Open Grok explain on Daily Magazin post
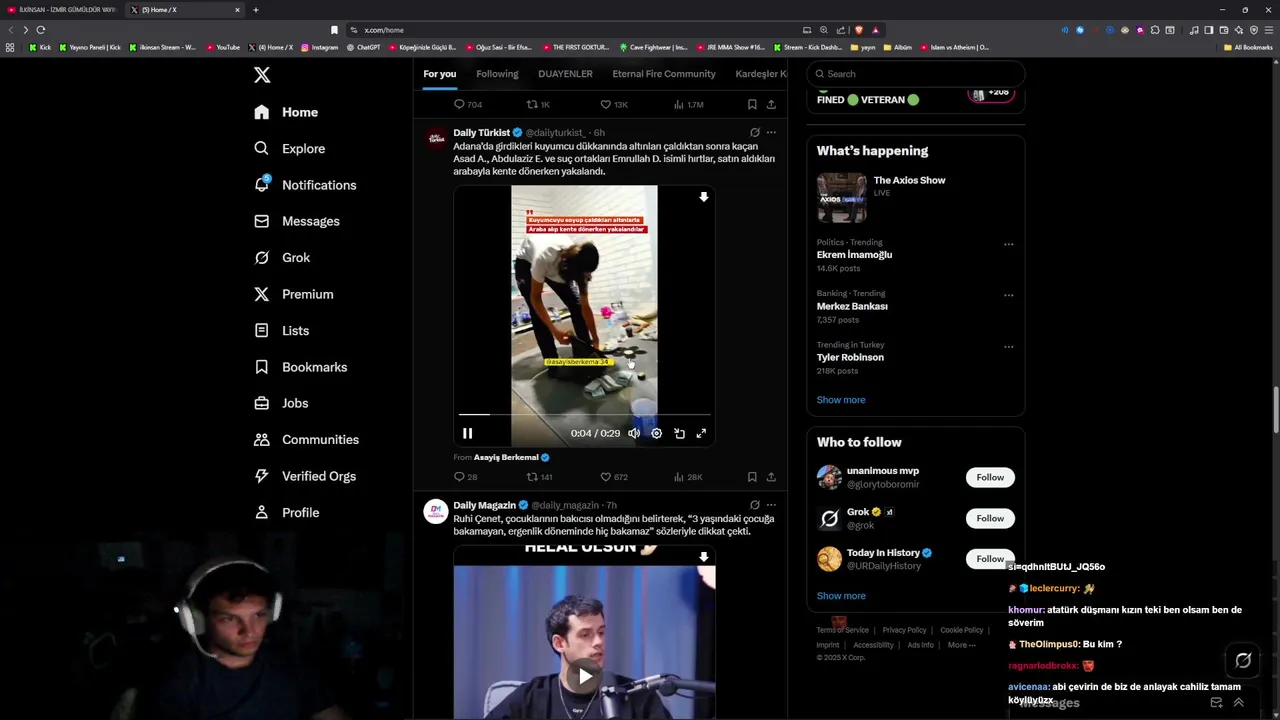1280x720 pixels. (755, 505)
